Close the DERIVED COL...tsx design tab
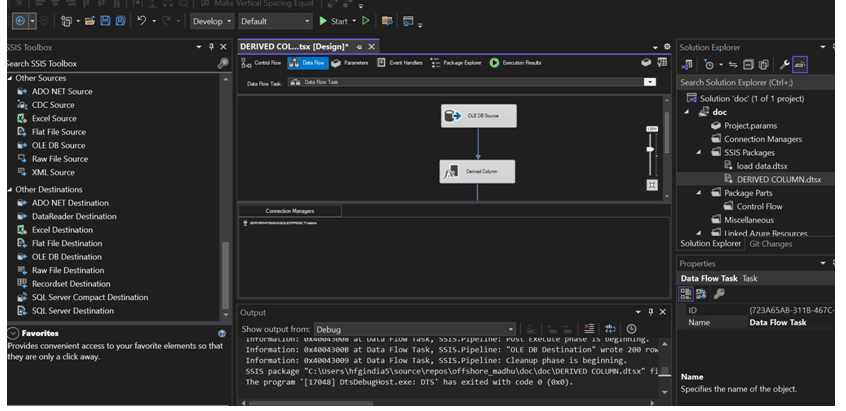Image resolution: width=846 pixels, height=411 pixels. click(x=371, y=47)
